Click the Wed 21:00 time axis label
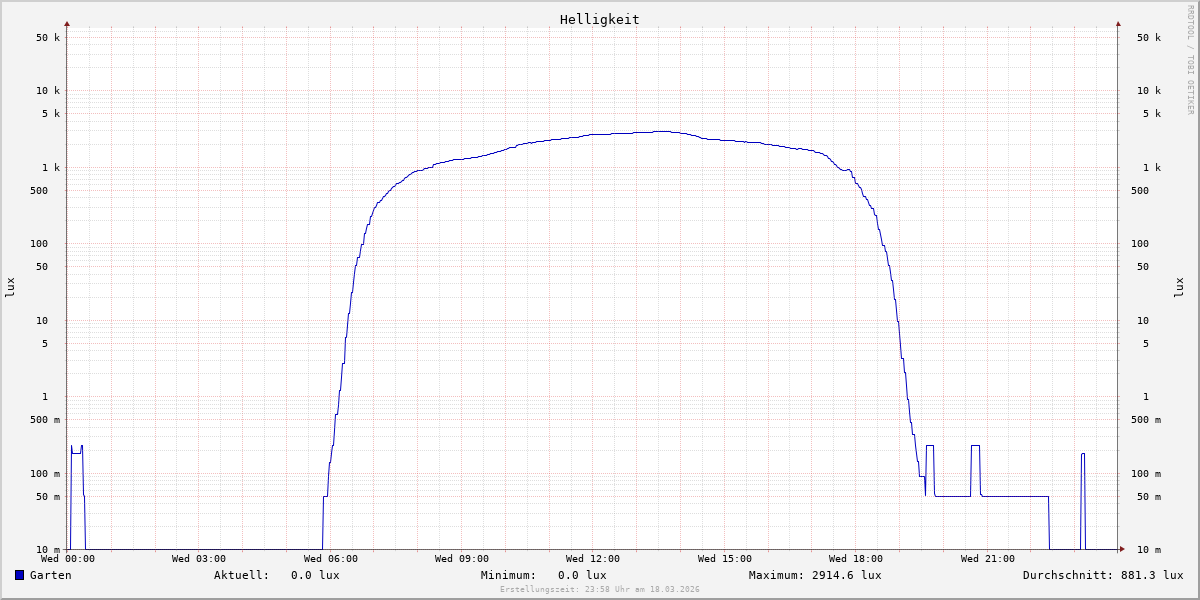 click(x=987, y=559)
